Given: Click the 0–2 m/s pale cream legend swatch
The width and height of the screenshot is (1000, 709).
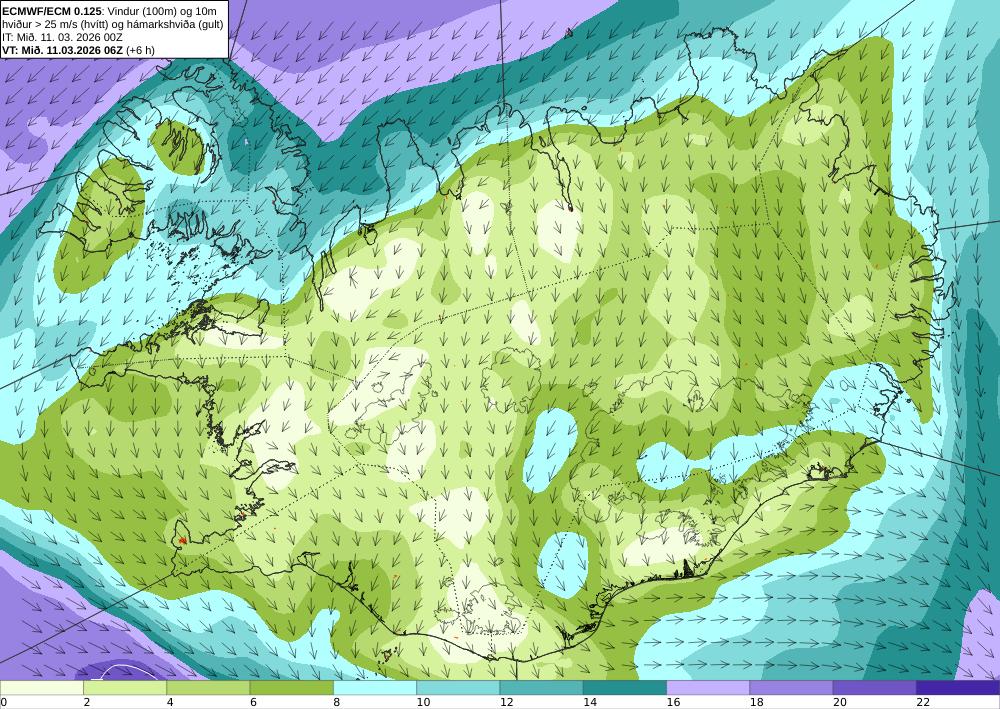Looking at the screenshot, I should click(x=41, y=688).
